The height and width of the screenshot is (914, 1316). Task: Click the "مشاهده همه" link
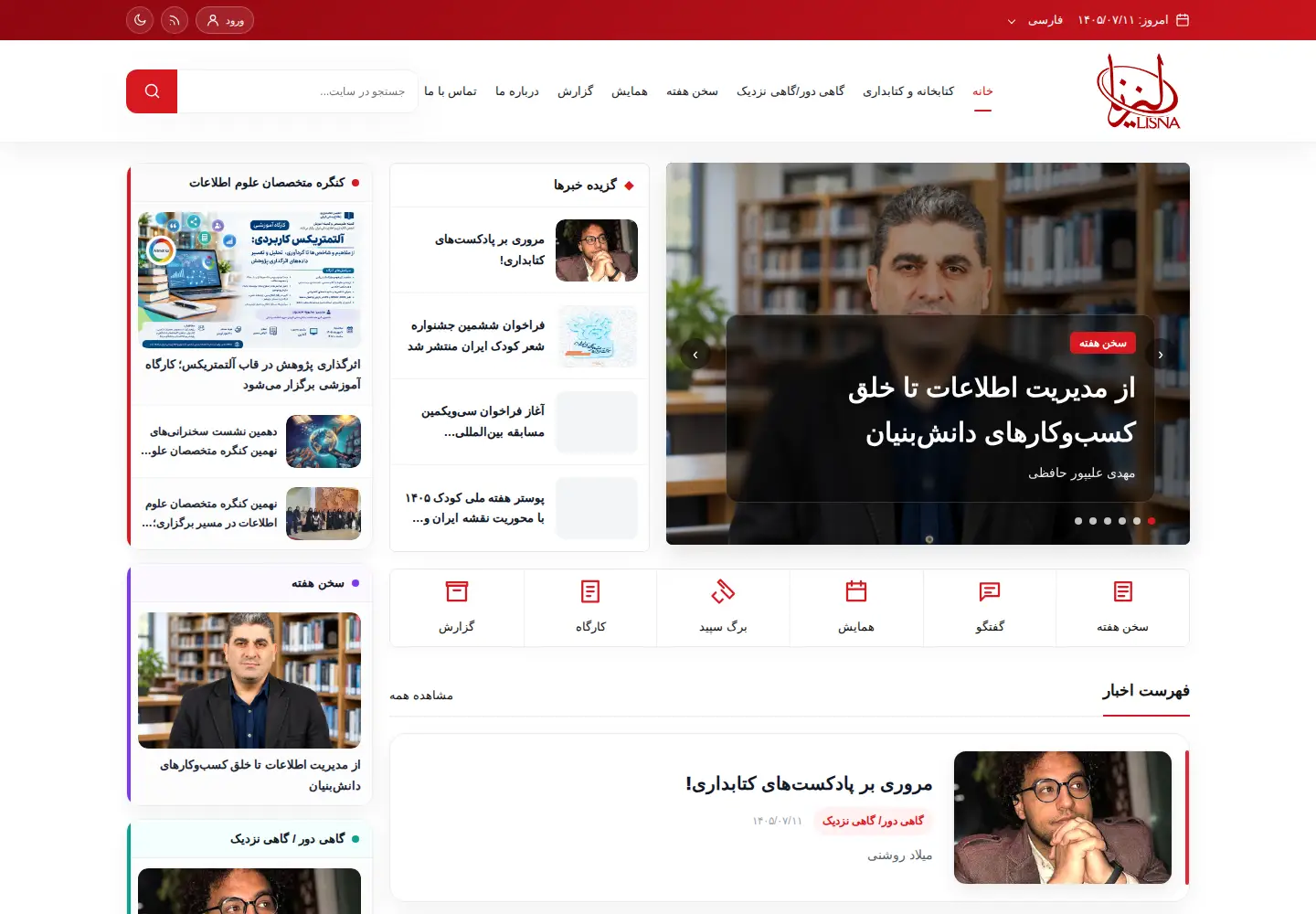(x=421, y=696)
